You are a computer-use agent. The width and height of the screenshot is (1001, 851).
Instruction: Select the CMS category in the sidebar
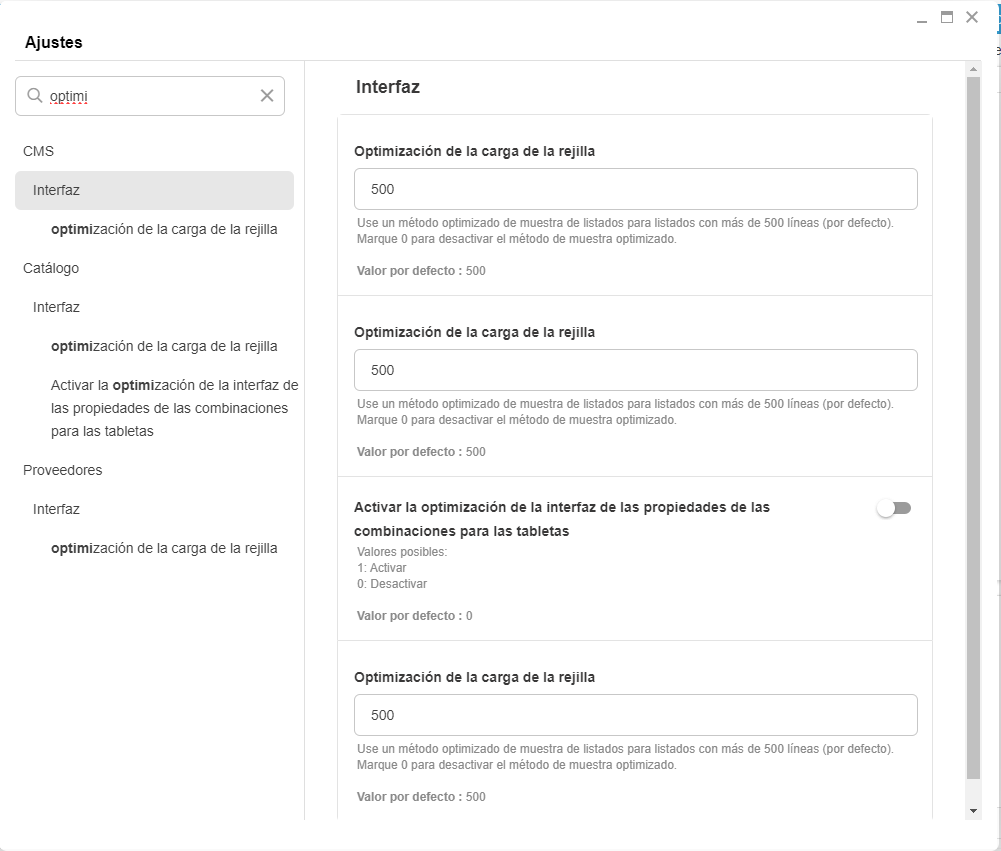38,151
